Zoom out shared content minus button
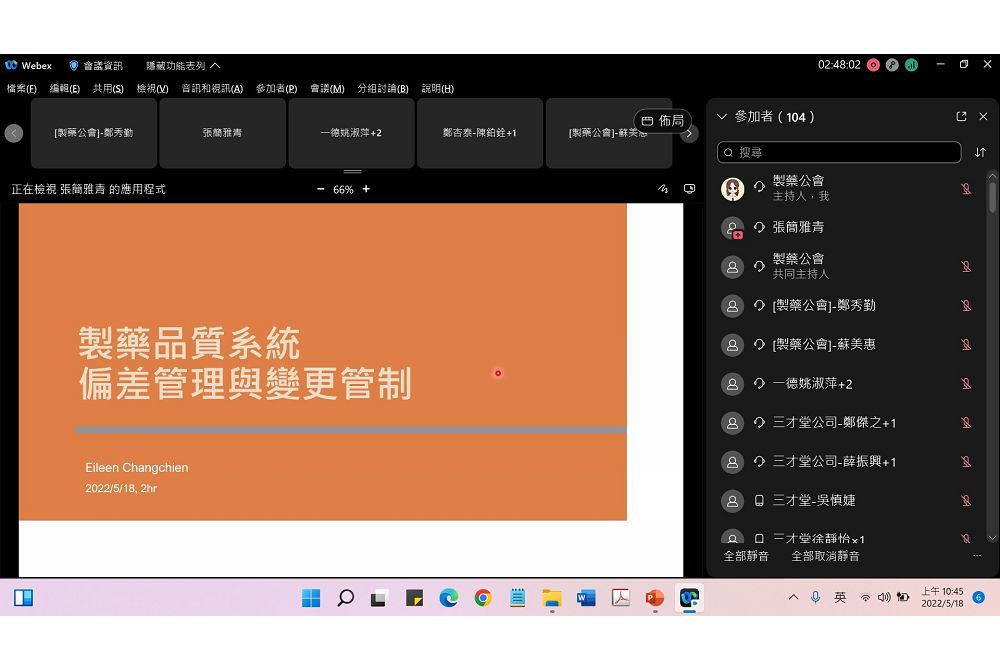Viewport: 1000px width, 670px height. click(x=320, y=189)
